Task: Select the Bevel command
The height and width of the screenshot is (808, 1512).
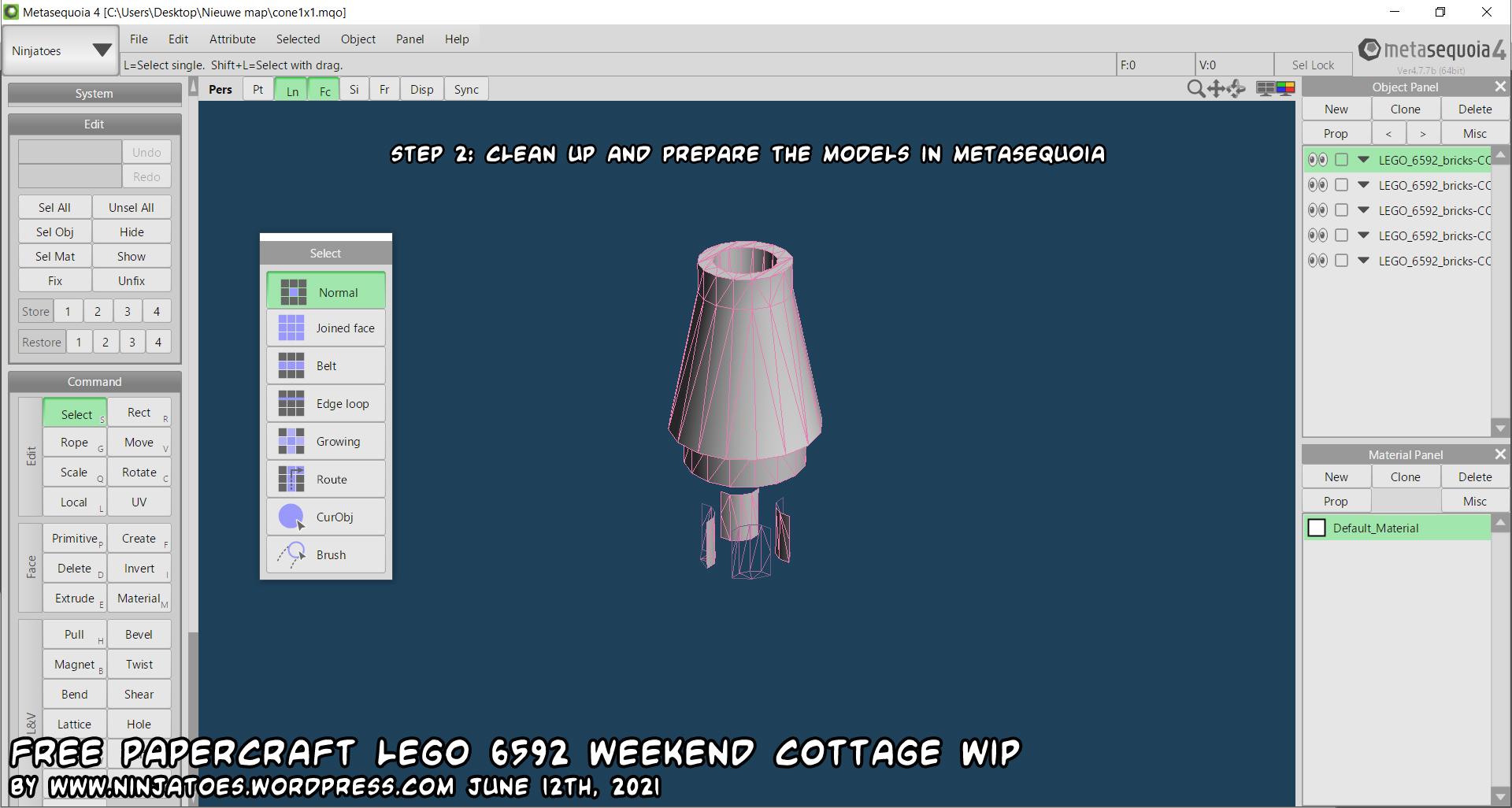Action: tap(139, 635)
